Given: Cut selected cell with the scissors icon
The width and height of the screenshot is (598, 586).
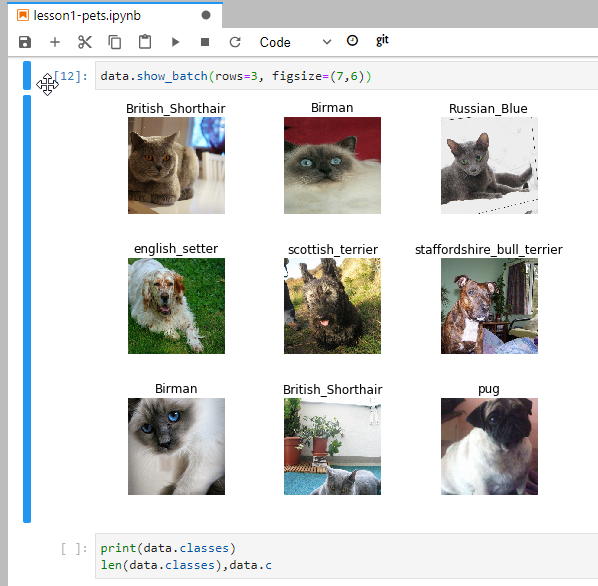Looking at the screenshot, I should click(x=85, y=42).
